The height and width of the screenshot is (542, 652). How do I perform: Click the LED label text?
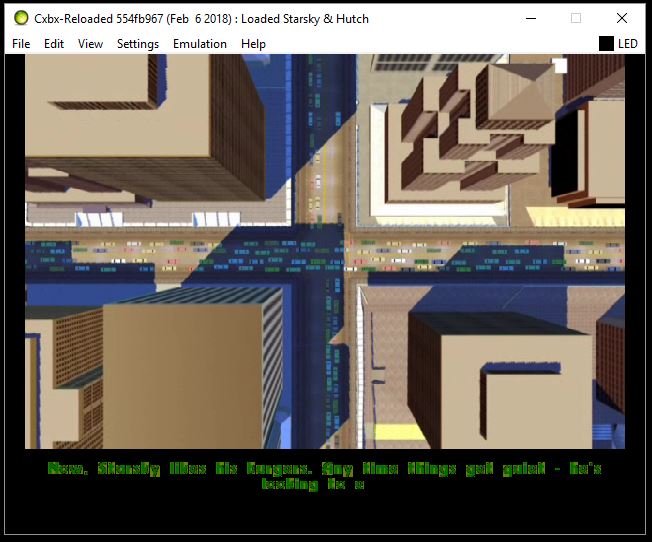pyautogui.click(x=628, y=44)
